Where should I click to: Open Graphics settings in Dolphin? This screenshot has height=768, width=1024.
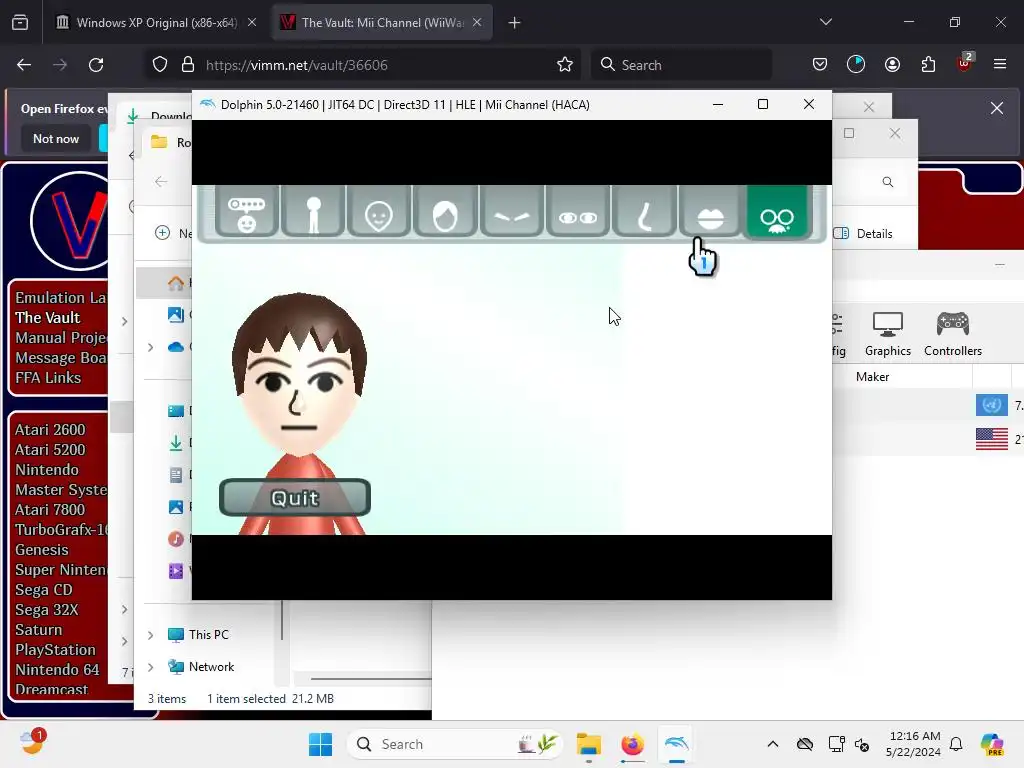tap(888, 334)
